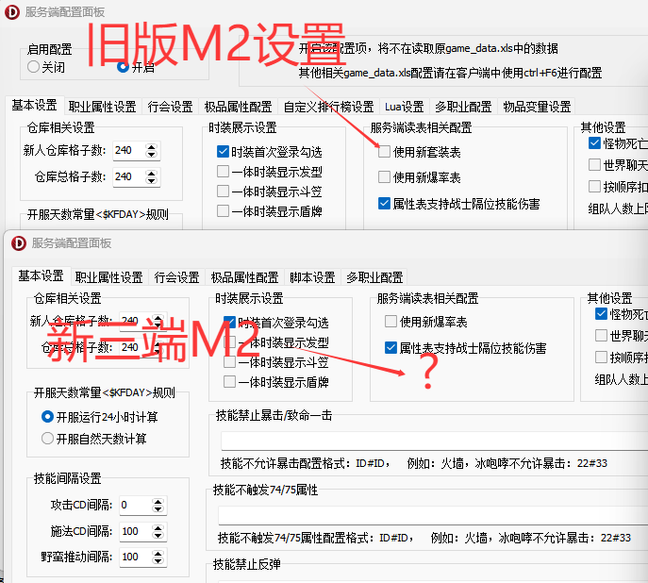Click the 技能禁止暴击/致命一击 input box
Screen dimensions: 648x583
430,441
